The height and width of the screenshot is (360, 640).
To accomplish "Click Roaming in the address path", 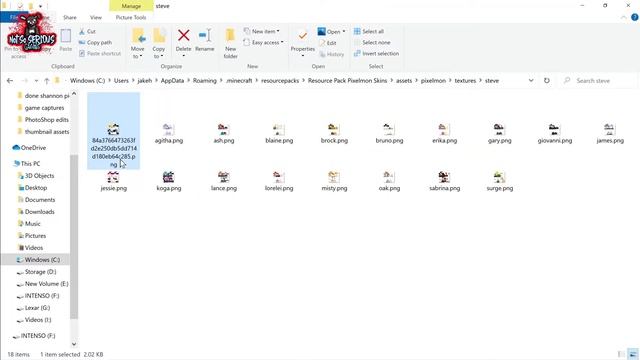I will (x=204, y=81).
